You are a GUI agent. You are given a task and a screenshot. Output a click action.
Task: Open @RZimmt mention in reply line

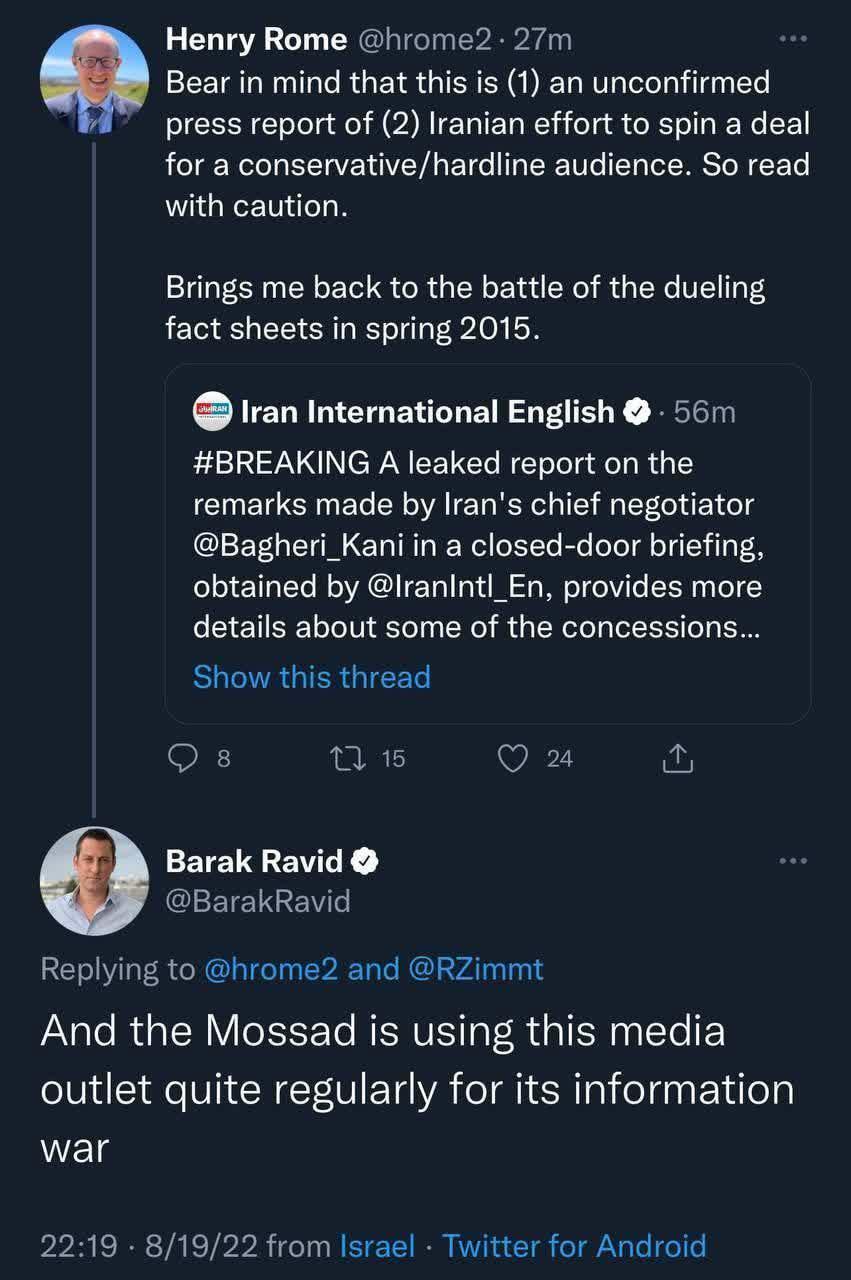point(475,968)
